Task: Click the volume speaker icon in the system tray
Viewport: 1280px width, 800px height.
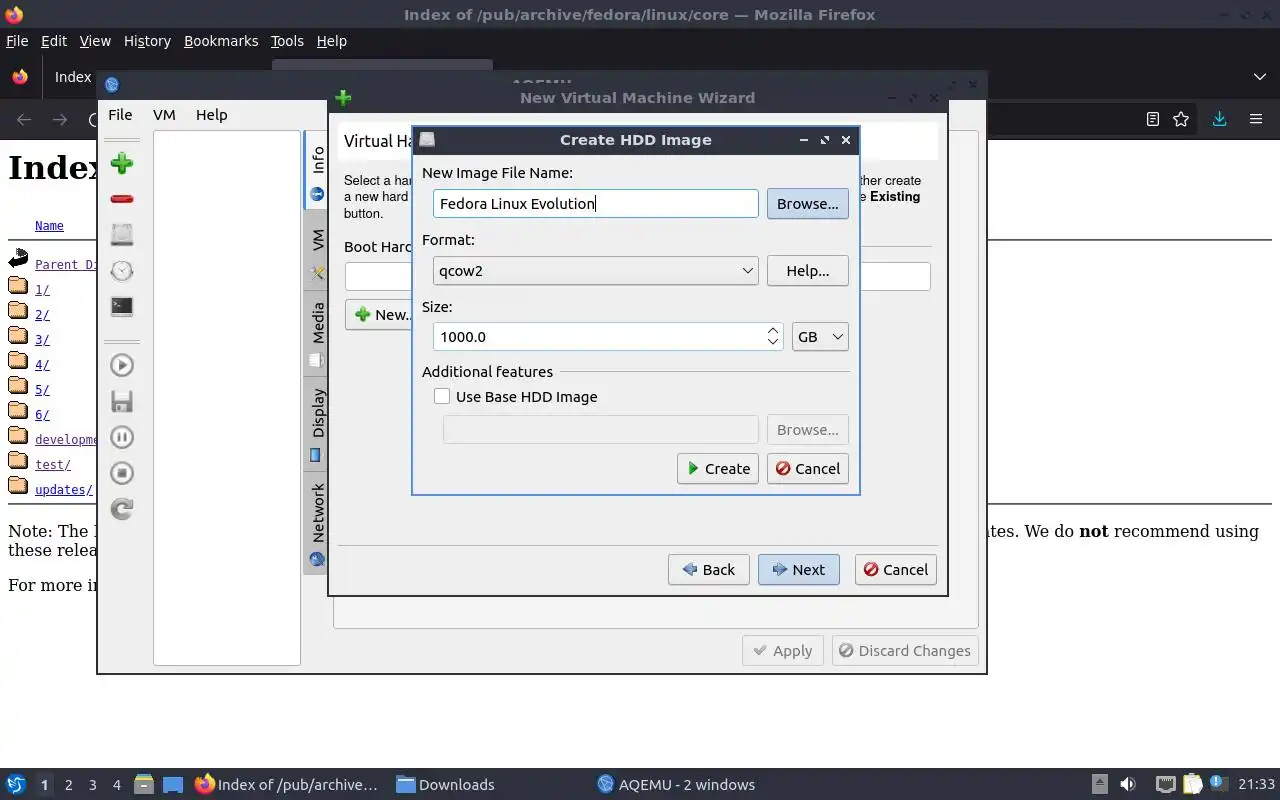Action: point(1128,785)
